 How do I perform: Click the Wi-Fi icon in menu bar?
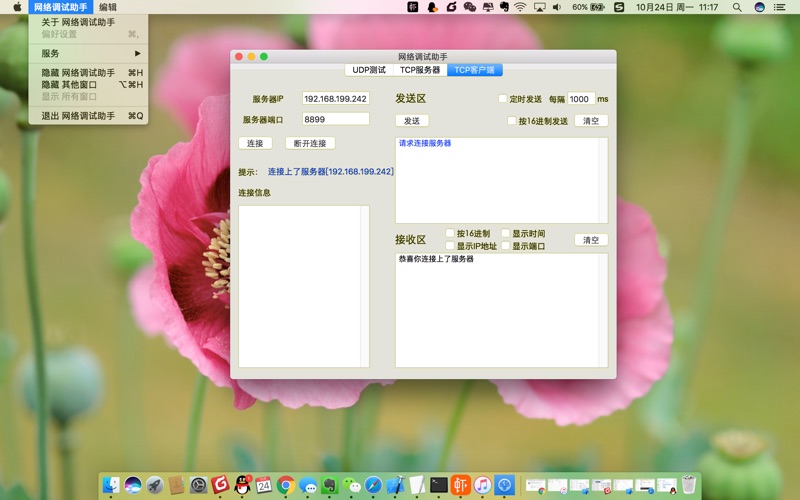pos(519,7)
